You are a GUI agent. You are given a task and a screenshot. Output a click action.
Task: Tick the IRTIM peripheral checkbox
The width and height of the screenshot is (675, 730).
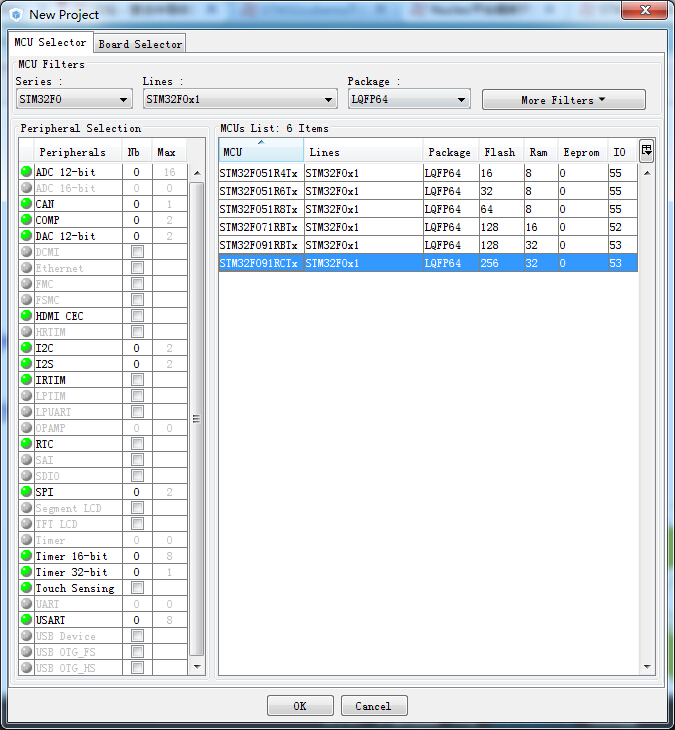(x=137, y=379)
